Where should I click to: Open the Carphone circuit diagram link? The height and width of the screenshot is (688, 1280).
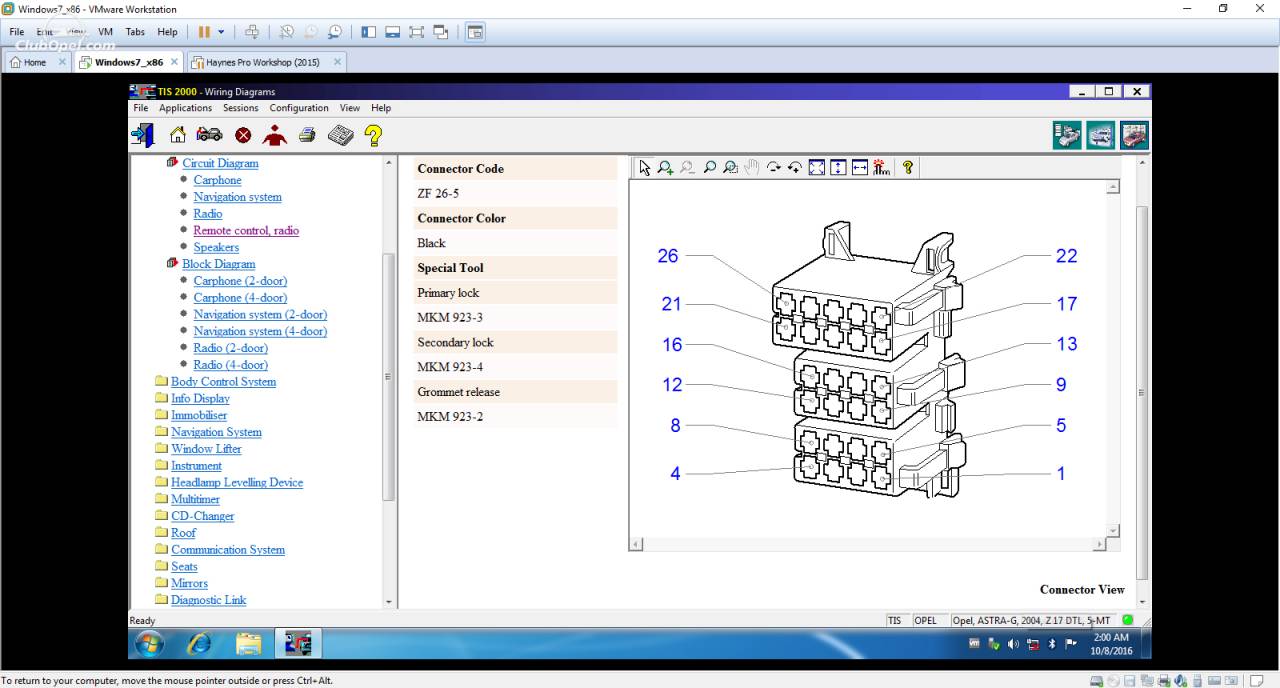pyautogui.click(x=218, y=180)
